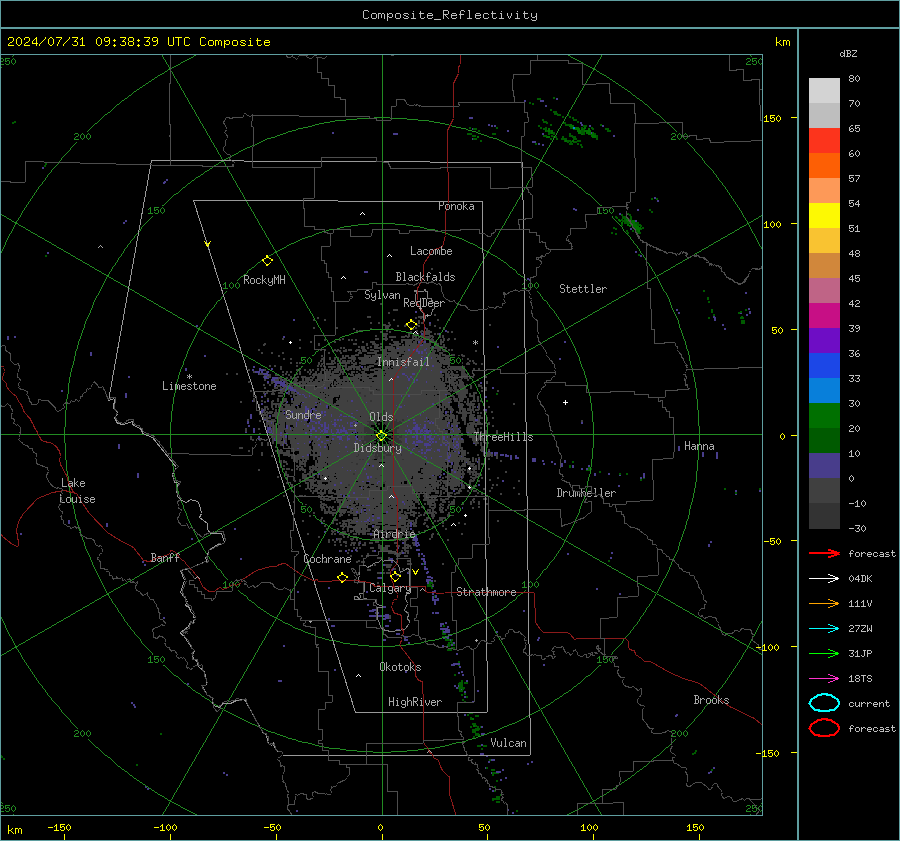Click the 'Strathmore' city label
The width and height of the screenshot is (900, 841).
[486, 592]
